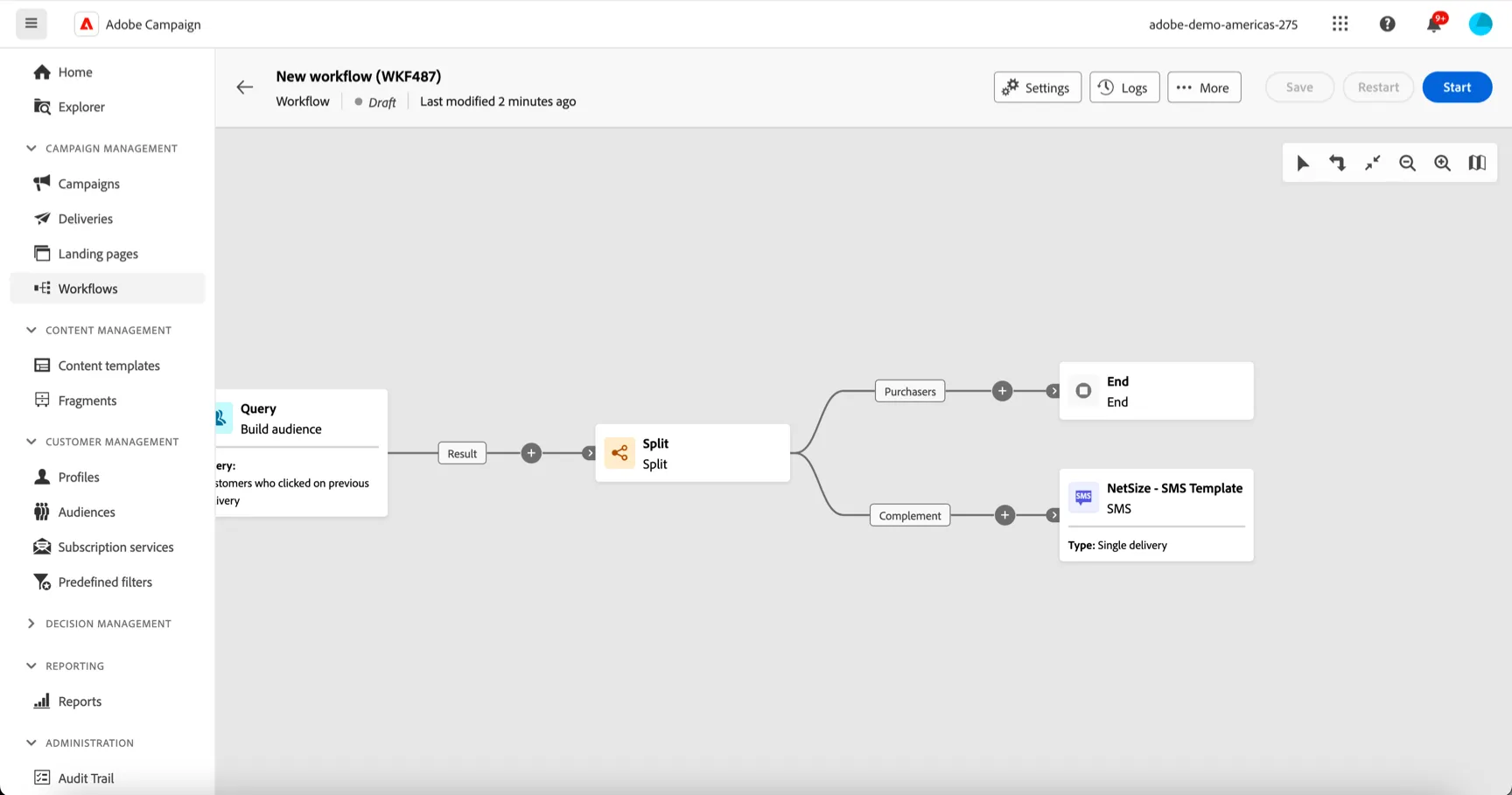Open Predefined filters
Viewport: 1512px width, 795px height.
click(108, 582)
